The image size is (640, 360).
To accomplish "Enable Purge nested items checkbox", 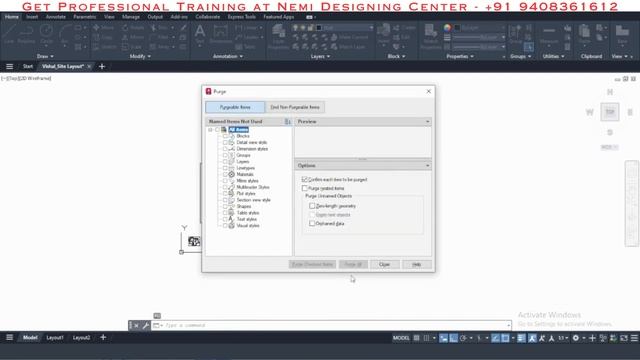I will 304,188.
